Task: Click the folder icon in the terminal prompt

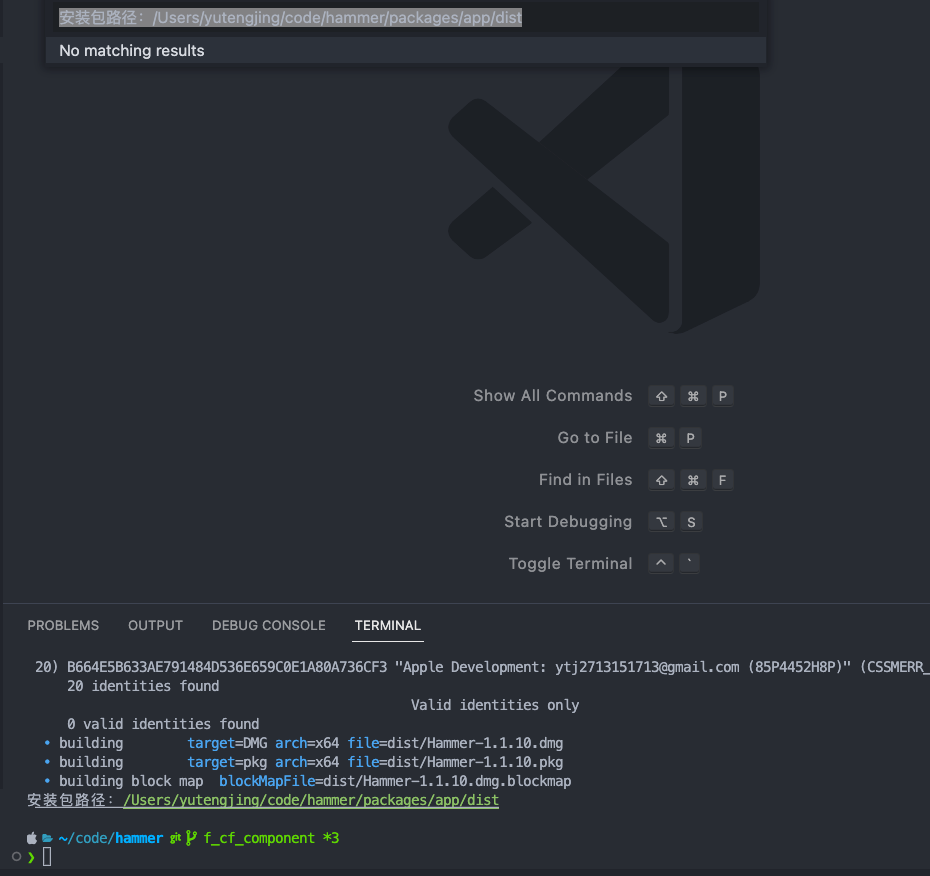Action: pyautogui.click(x=47, y=838)
